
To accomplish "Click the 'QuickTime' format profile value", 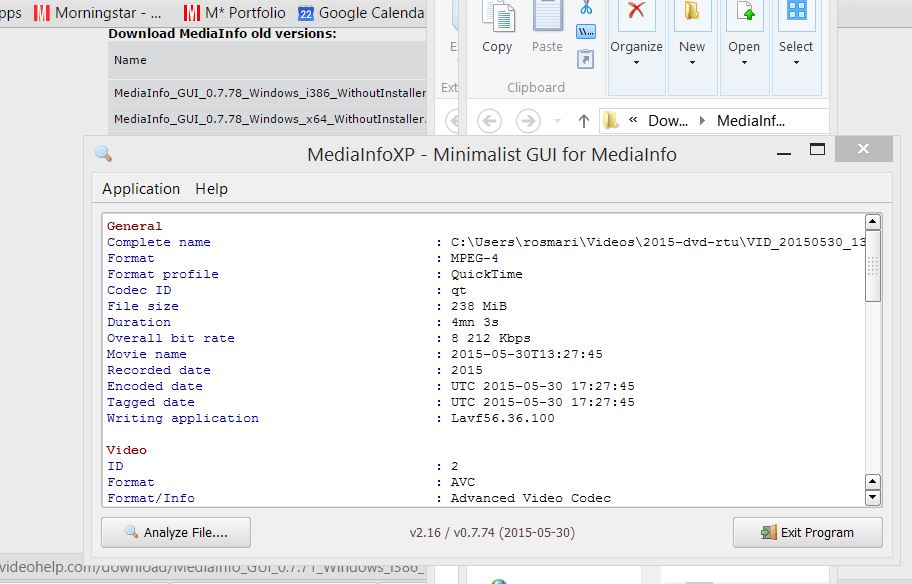I will click(487, 274).
